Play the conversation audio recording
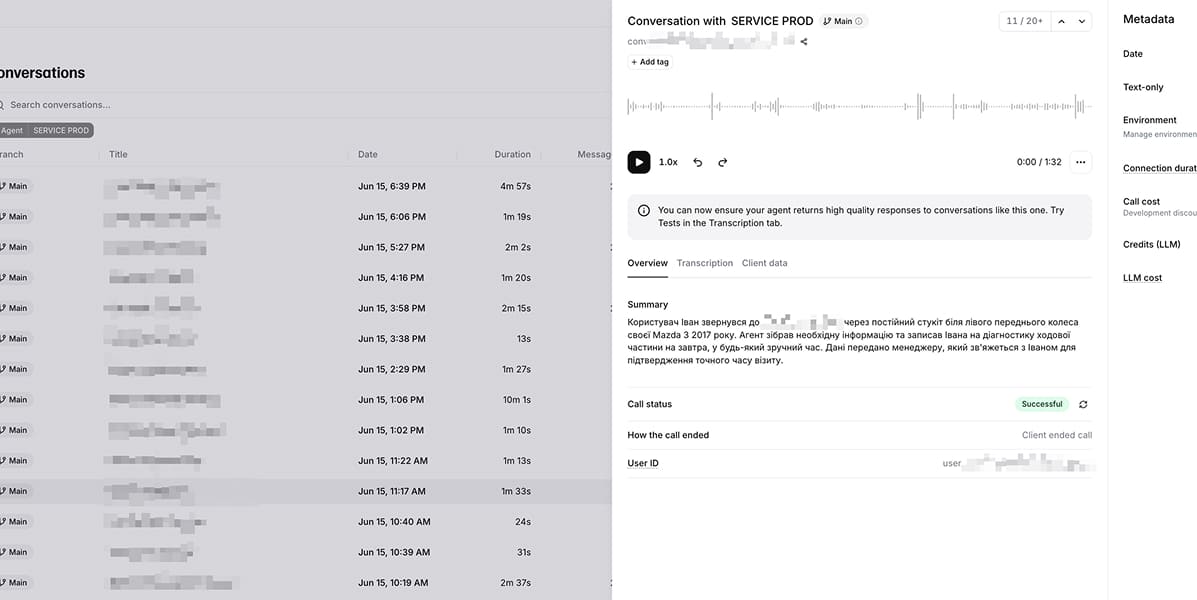Screen dimensions: 1197x600 point(639,162)
